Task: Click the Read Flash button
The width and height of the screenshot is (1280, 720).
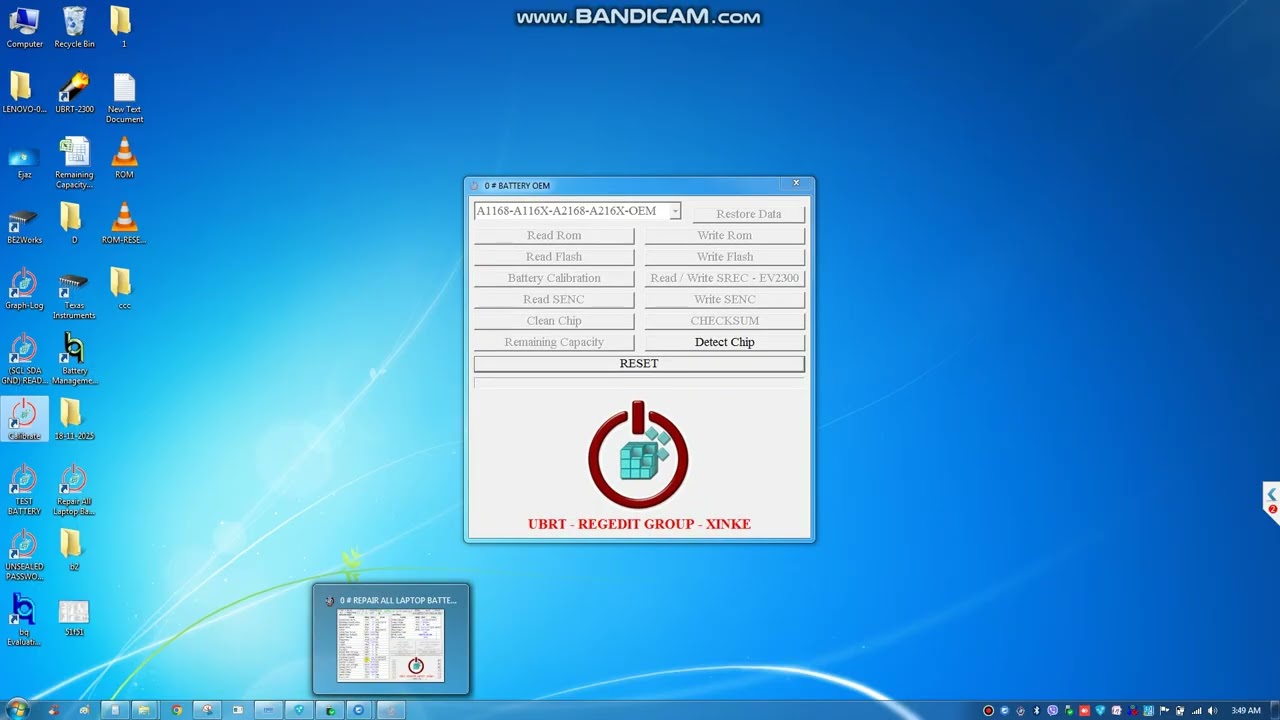Action: pos(554,257)
